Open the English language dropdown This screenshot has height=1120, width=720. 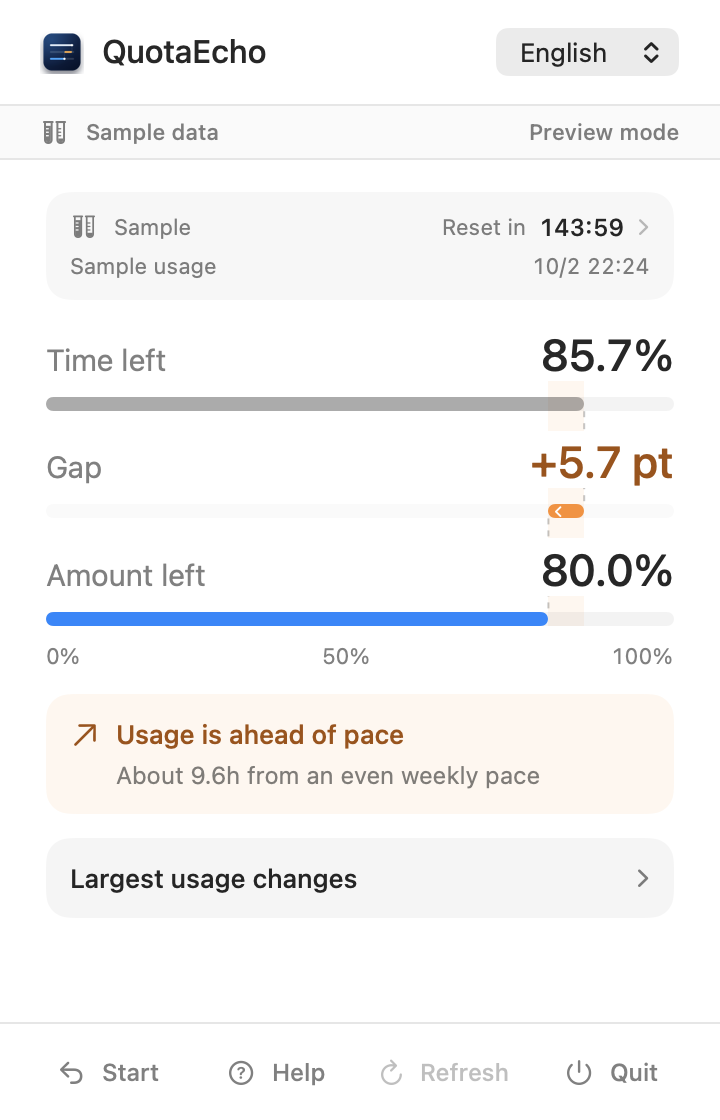[587, 52]
